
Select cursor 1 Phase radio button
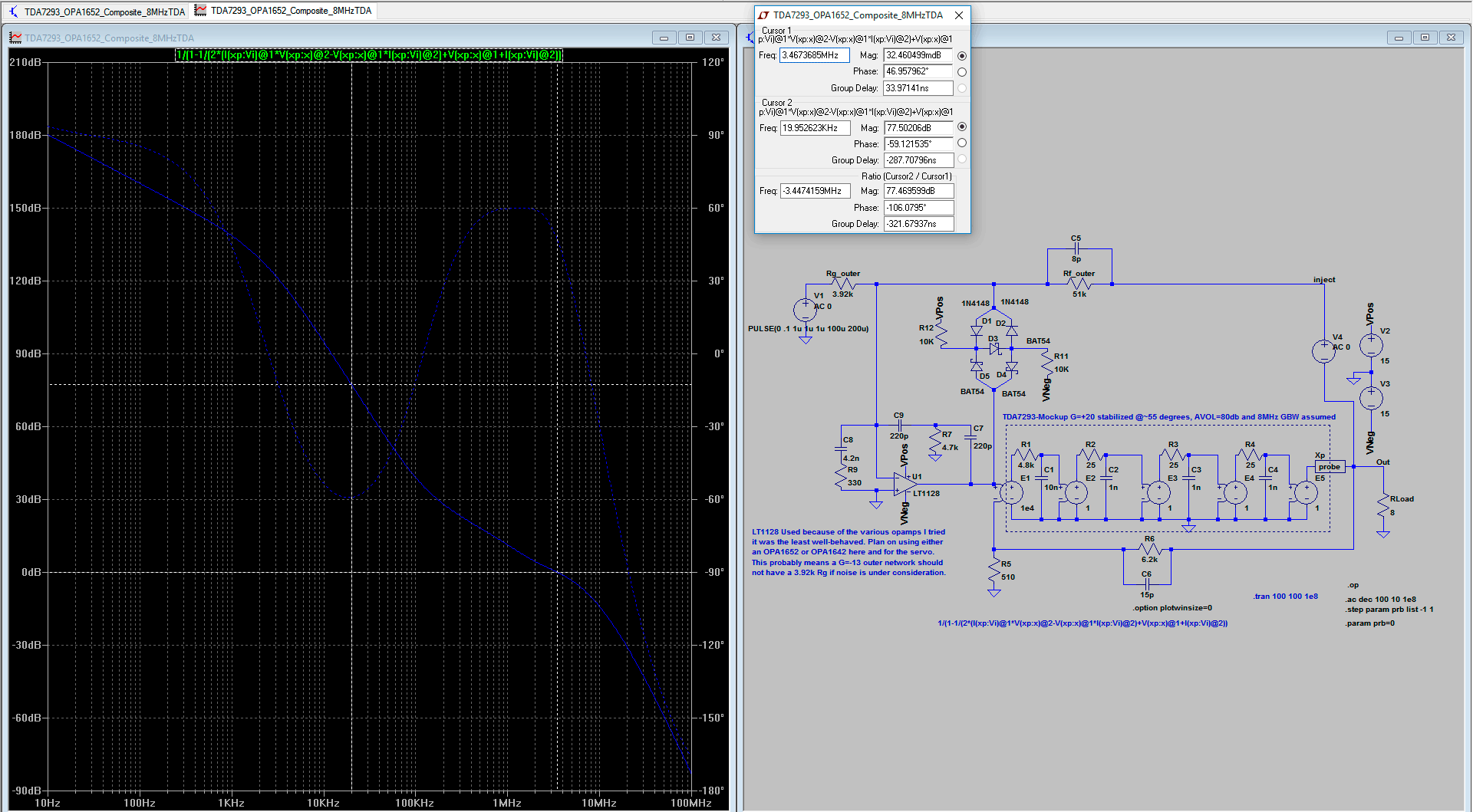tap(962, 72)
